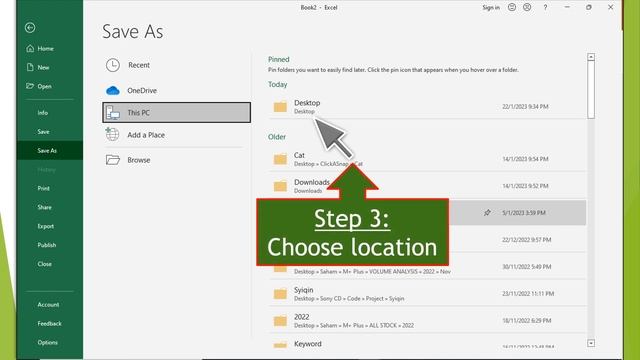Pin the highlighted folder using pin icon
640x360 pixels.
[487, 213]
